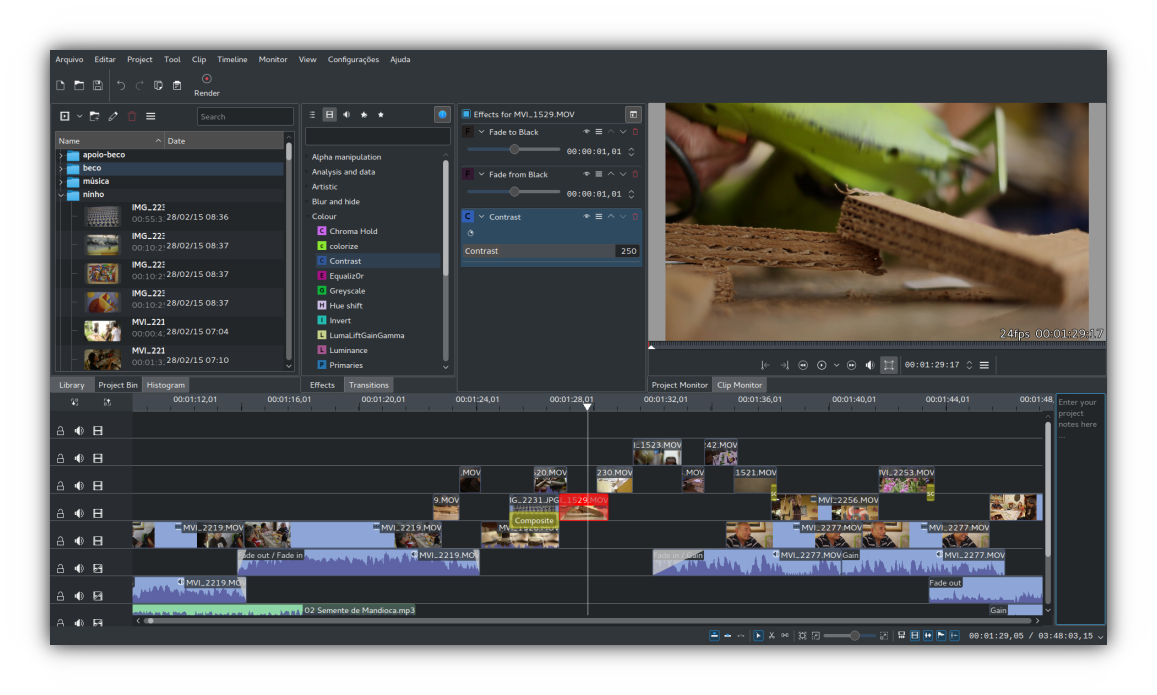Select the Greyscale effect in the list
The height and width of the screenshot is (695, 1157).
pos(347,291)
